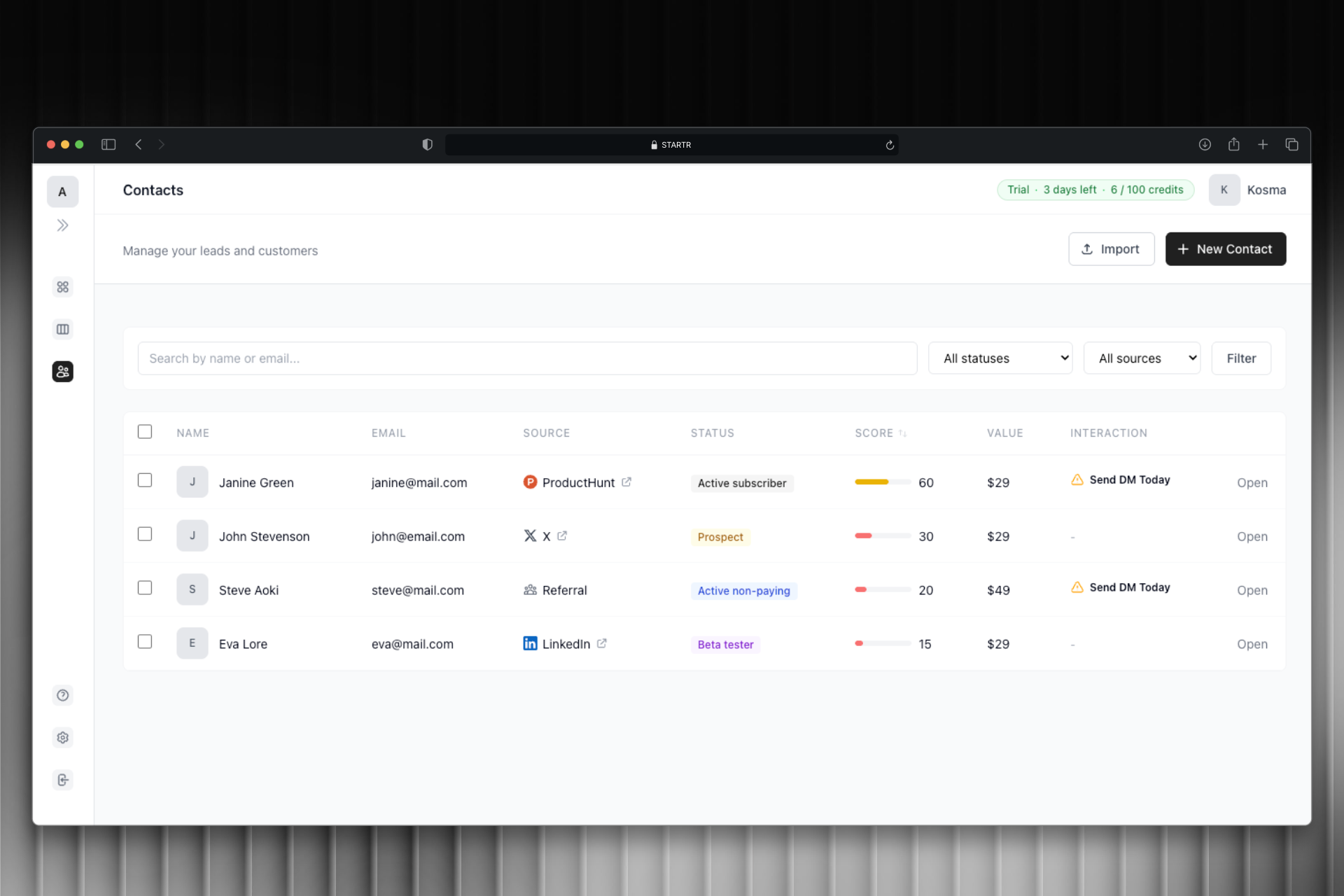The image size is (1344, 896).
Task: Select John Stevenson's row checkbox
Action: pyautogui.click(x=145, y=534)
